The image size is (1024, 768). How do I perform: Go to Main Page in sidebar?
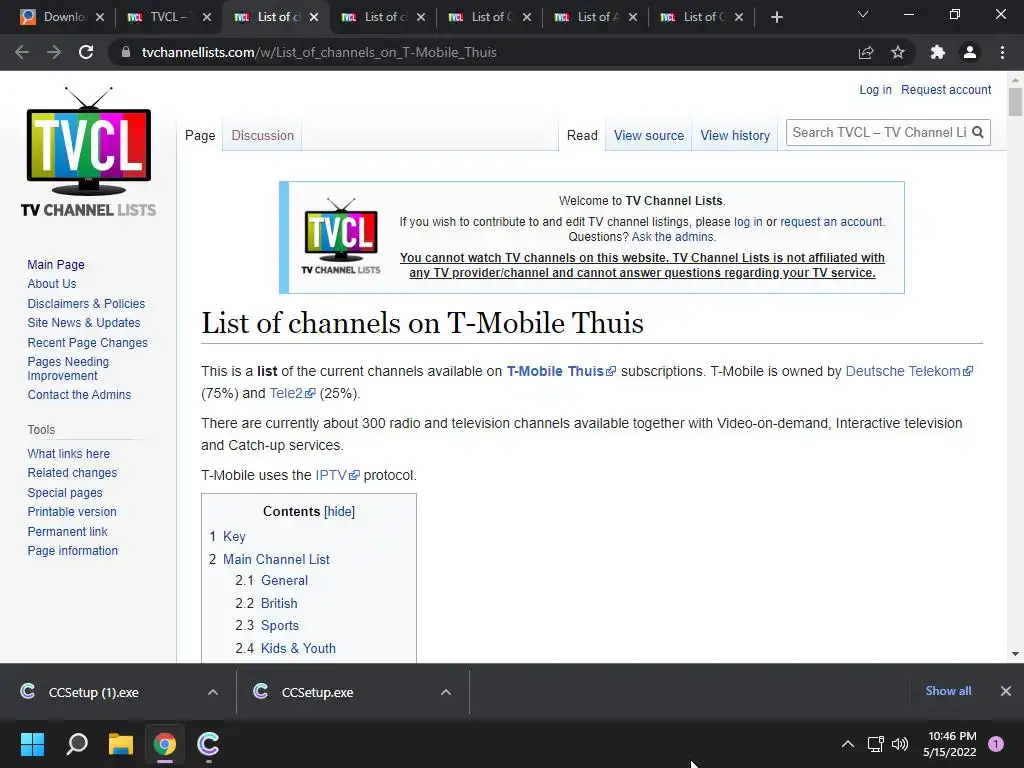point(56,264)
